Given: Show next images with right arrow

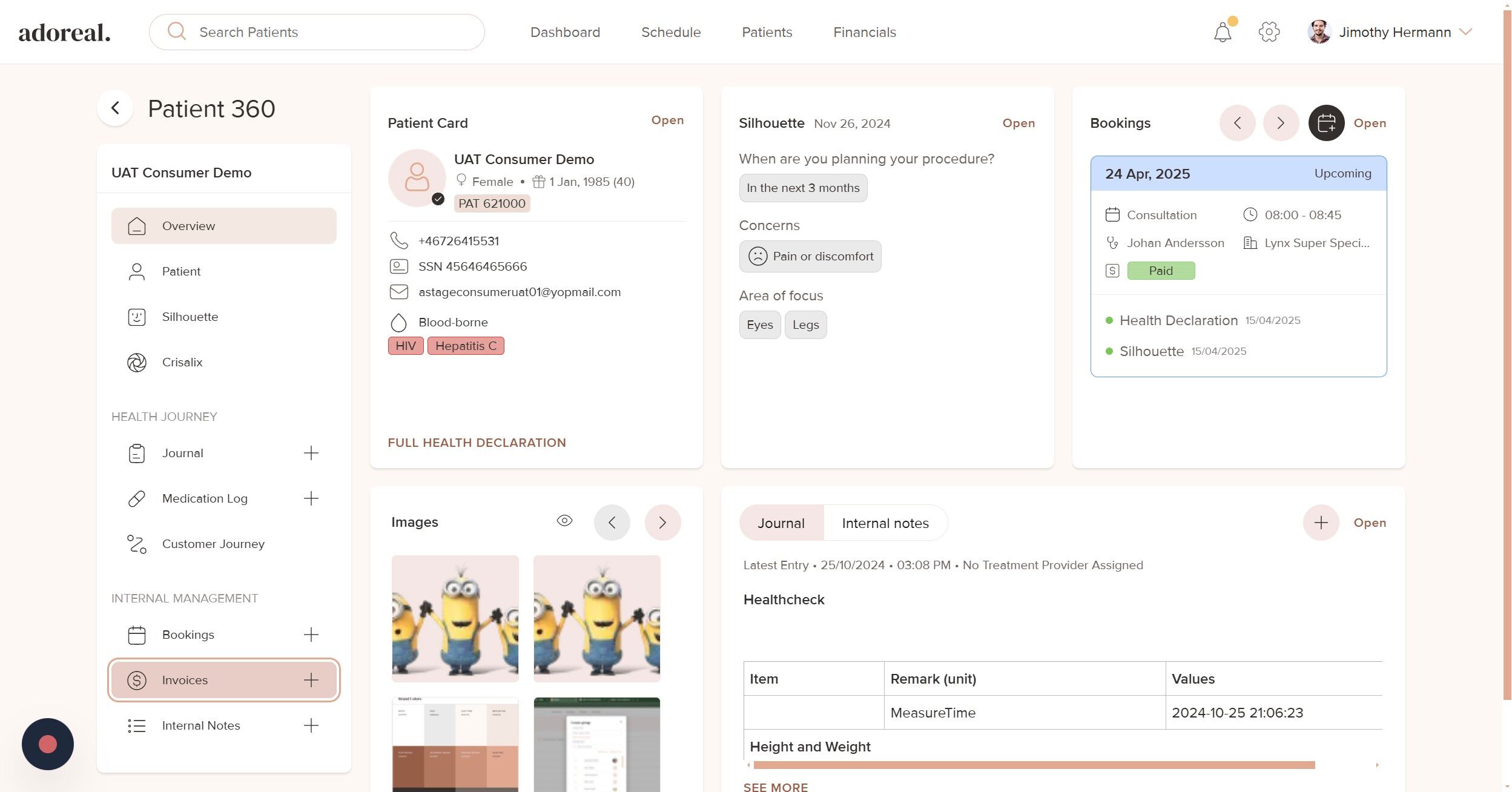Looking at the screenshot, I should pyautogui.click(x=662, y=523).
